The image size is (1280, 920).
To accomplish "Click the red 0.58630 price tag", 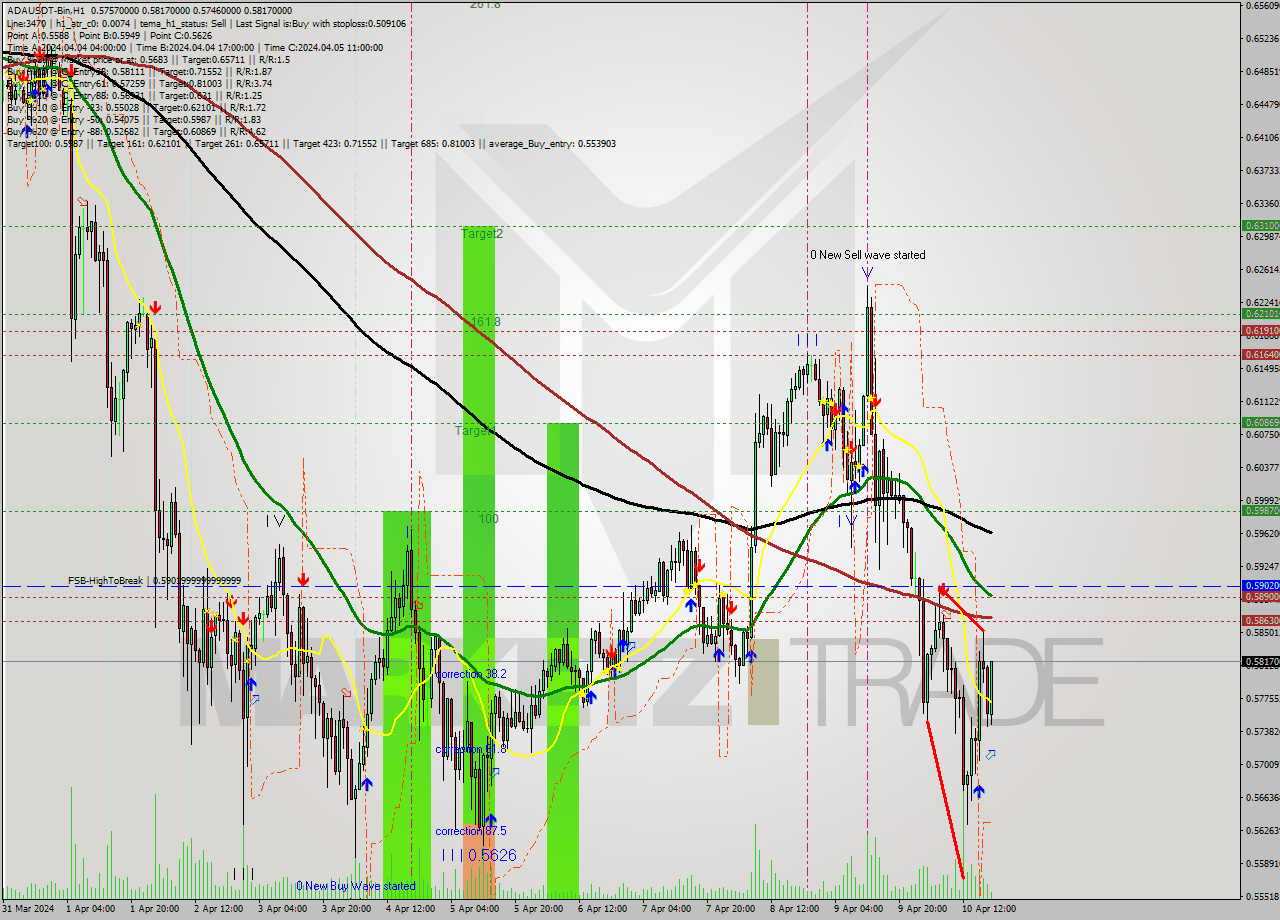I will tap(1260, 620).
